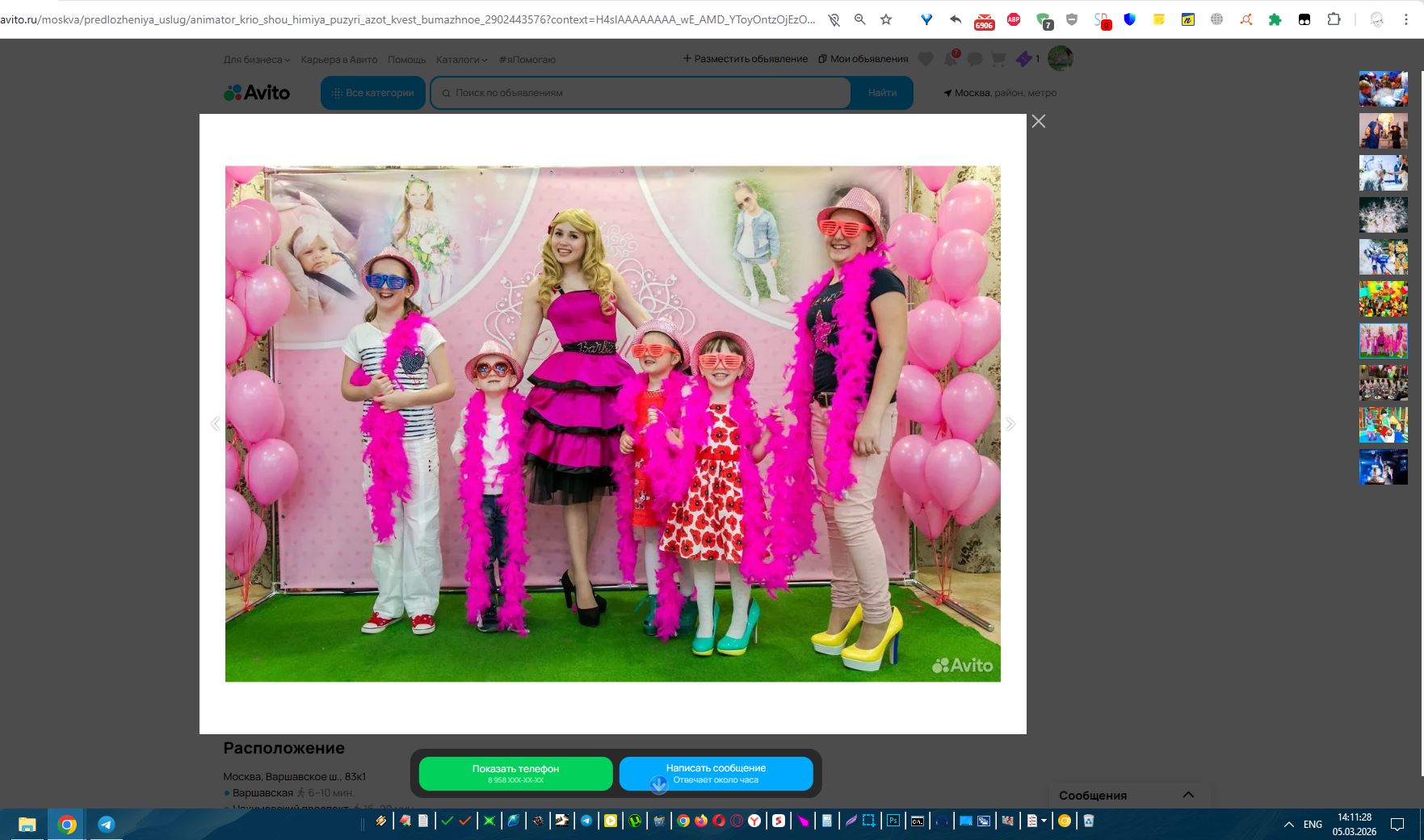This screenshot has height=840, width=1424.
Task: Open the first gallery thumbnail
Action: tap(1383, 89)
